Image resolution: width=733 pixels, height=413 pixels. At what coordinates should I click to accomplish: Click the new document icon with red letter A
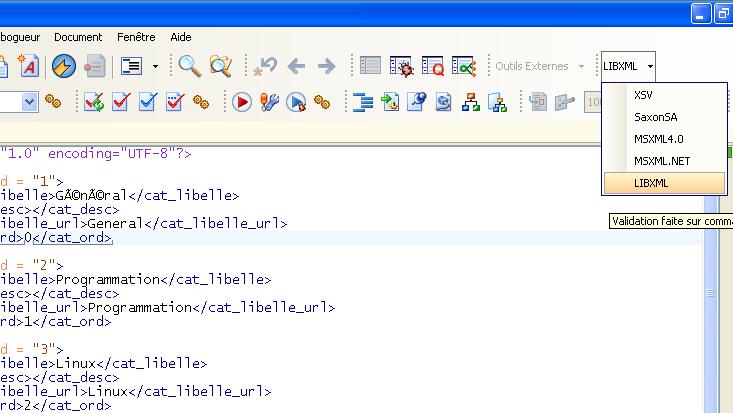click(x=29, y=66)
